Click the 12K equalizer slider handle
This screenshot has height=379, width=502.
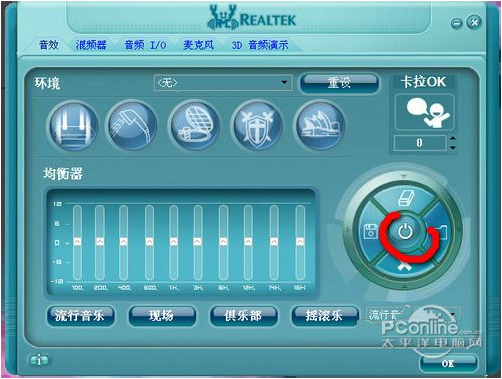click(x=248, y=241)
